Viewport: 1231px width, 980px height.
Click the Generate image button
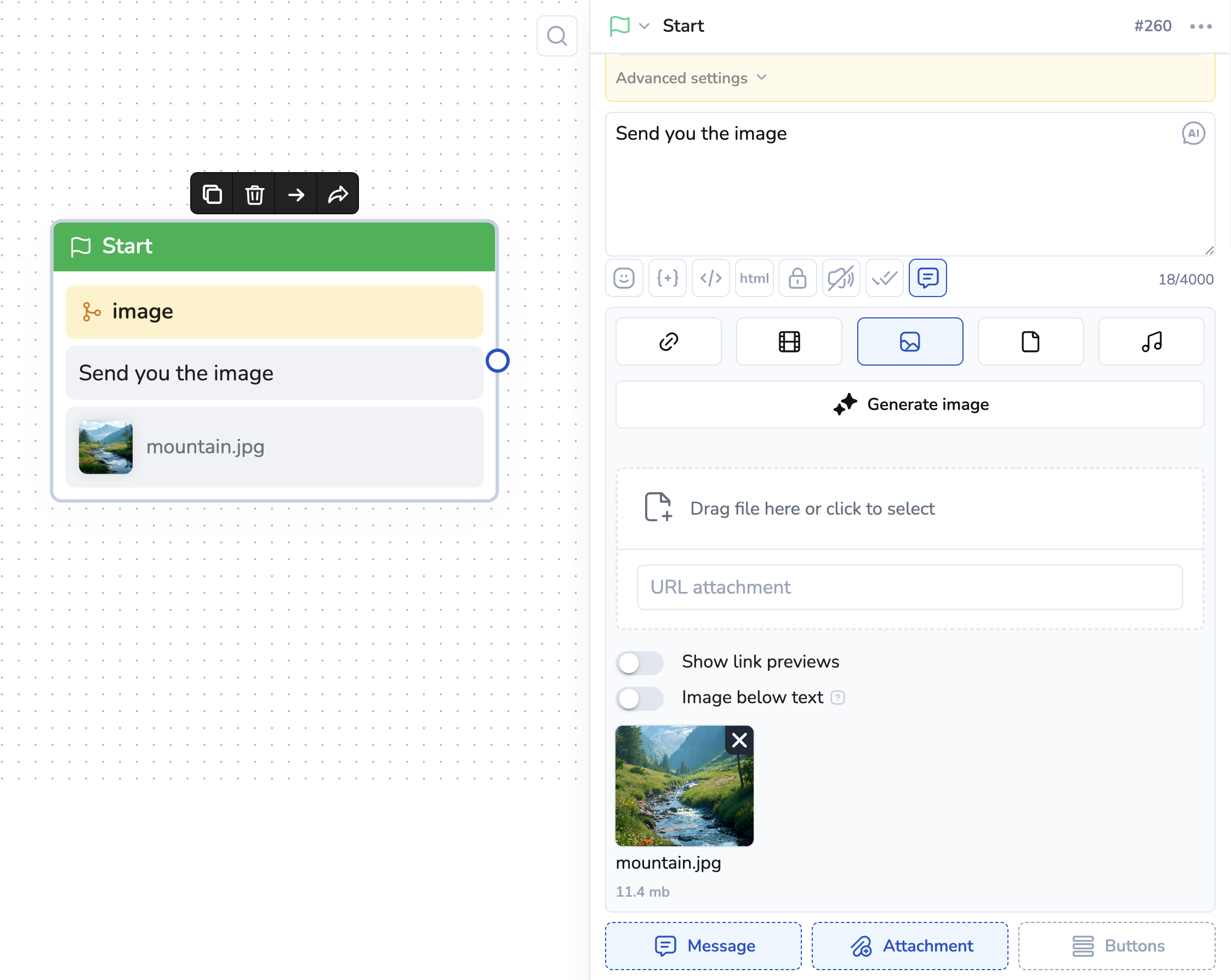coord(909,404)
